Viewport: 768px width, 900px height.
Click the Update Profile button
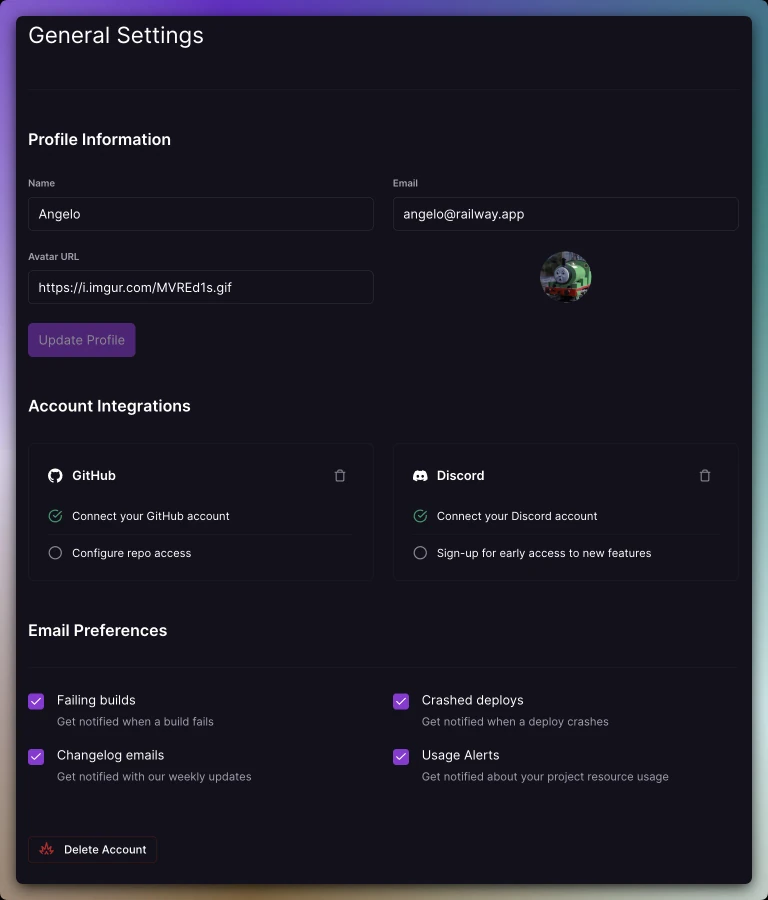(82, 340)
